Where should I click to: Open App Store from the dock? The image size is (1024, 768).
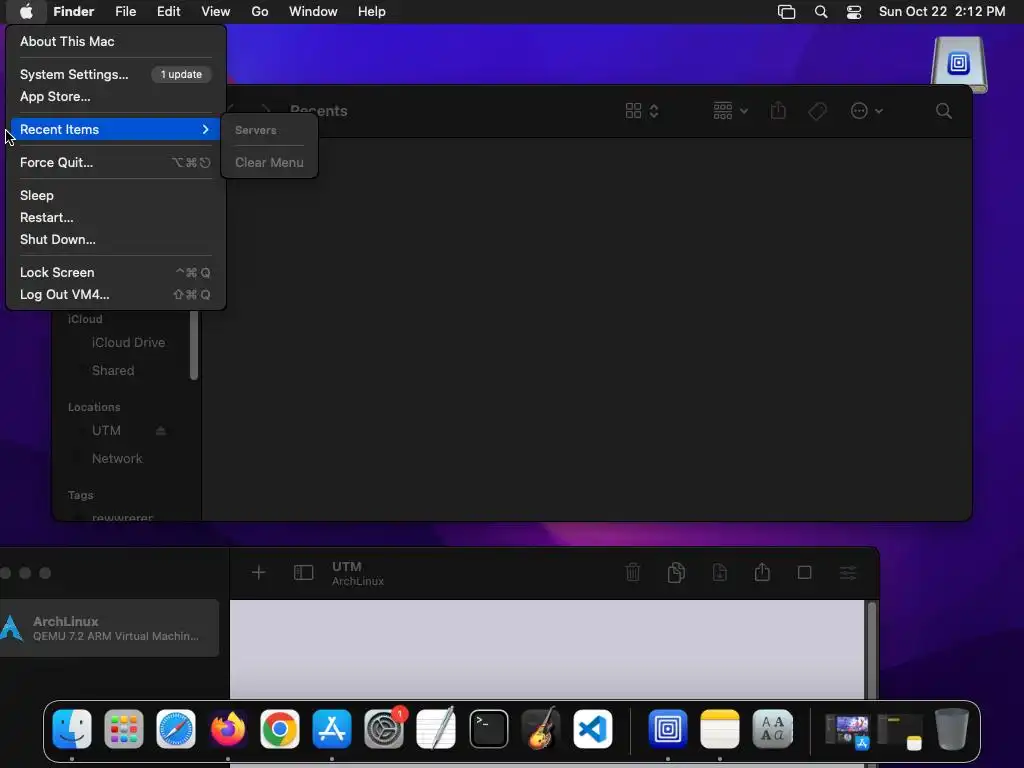332,728
